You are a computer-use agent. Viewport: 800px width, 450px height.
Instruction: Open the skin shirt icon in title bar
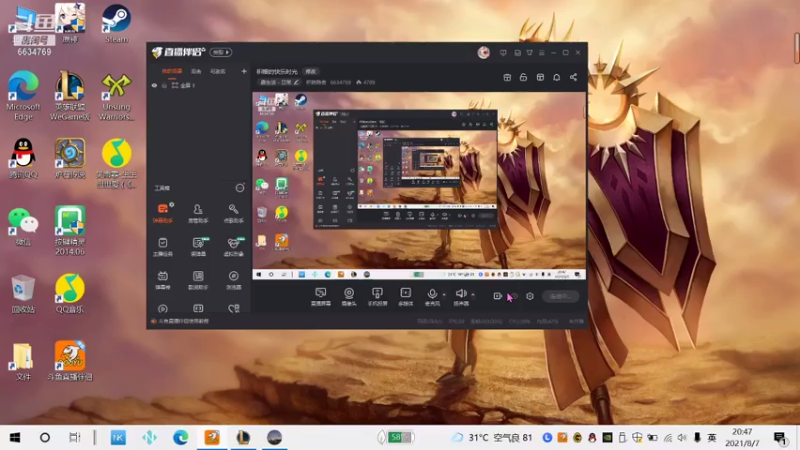tap(530, 53)
